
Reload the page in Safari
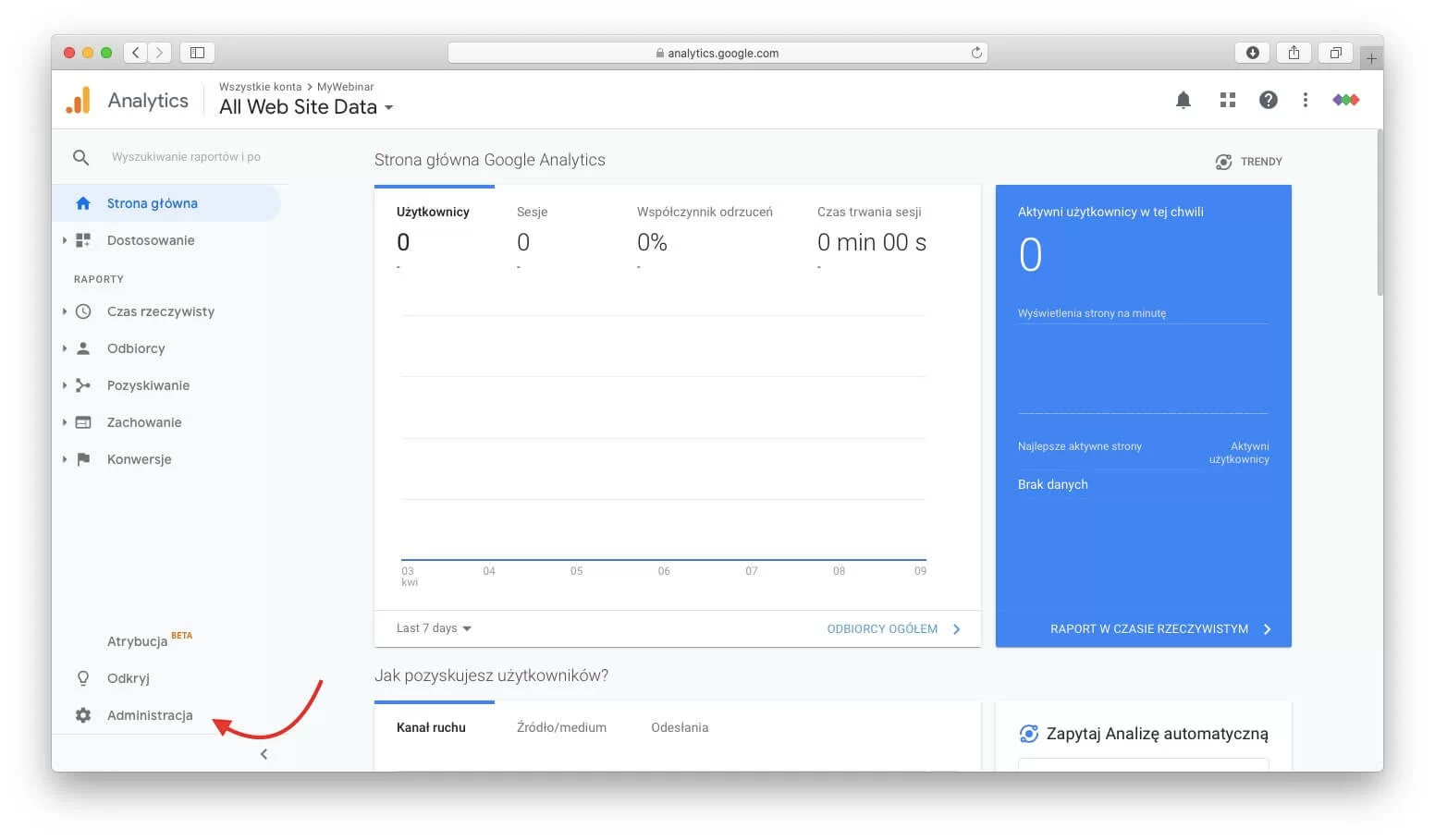pos(976,53)
